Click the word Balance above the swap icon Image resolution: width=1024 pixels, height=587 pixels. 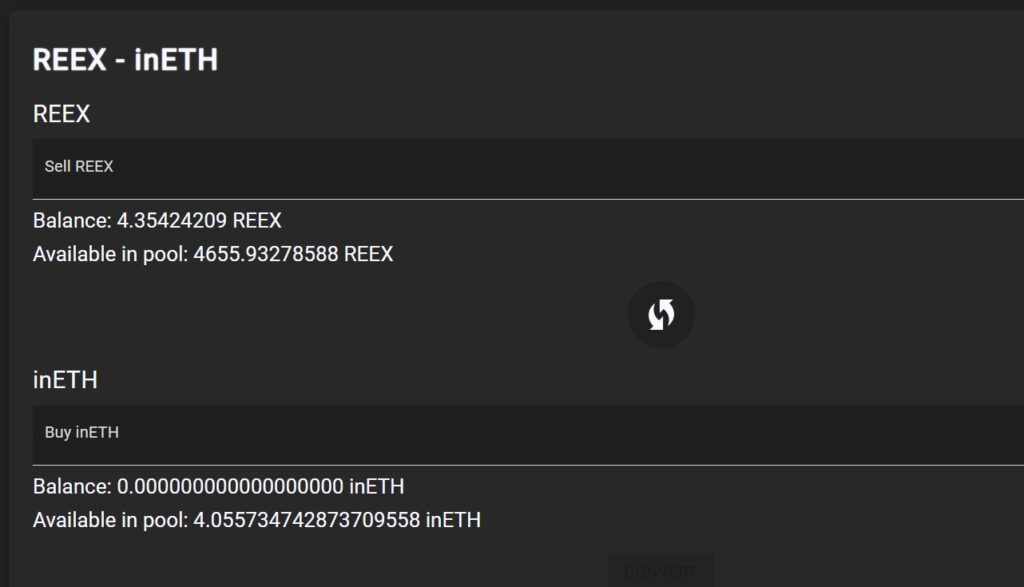tap(72, 221)
